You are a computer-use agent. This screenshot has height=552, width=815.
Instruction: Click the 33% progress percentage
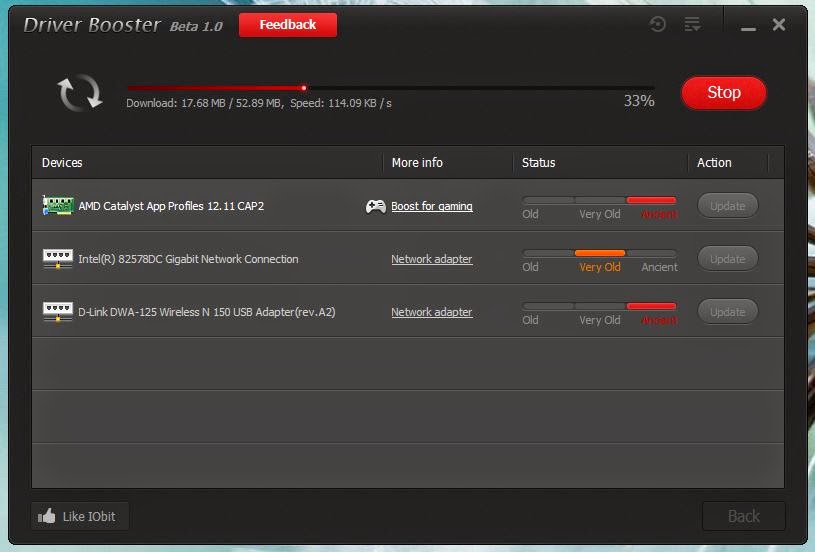[639, 101]
